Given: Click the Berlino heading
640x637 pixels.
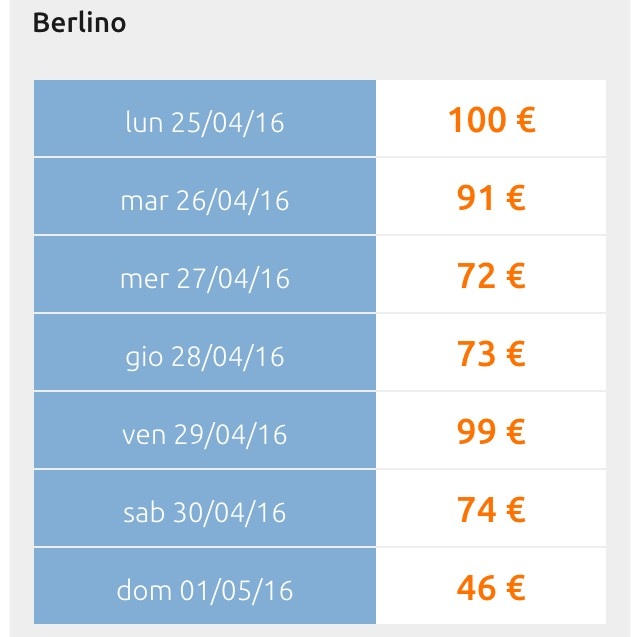Looking at the screenshot, I should [x=80, y=23].
